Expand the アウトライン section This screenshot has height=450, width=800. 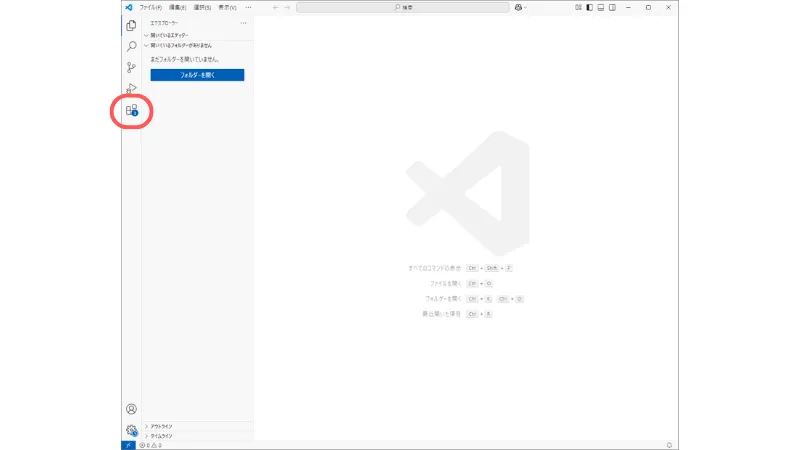point(160,426)
